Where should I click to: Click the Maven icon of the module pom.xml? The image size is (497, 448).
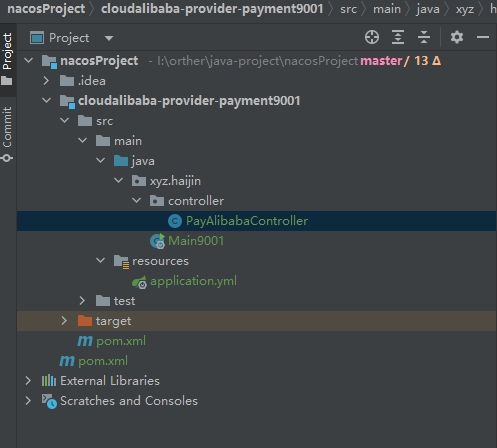[85, 341]
